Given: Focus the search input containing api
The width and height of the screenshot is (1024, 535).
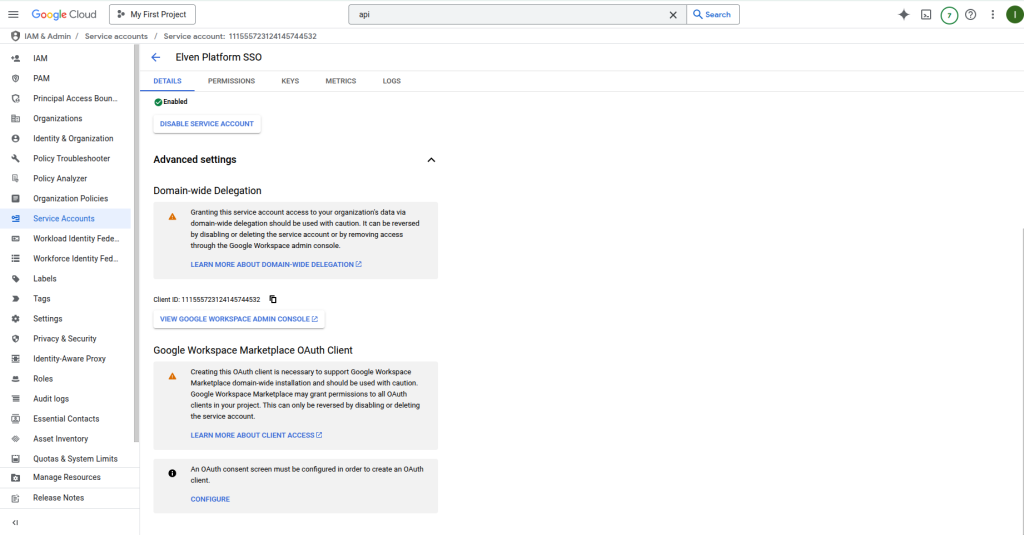Looking at the screenshot, I should click(x=509, y=14).
